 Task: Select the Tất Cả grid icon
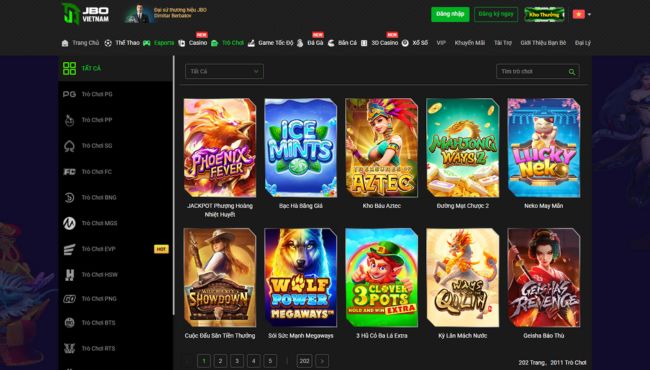(69, 68)
